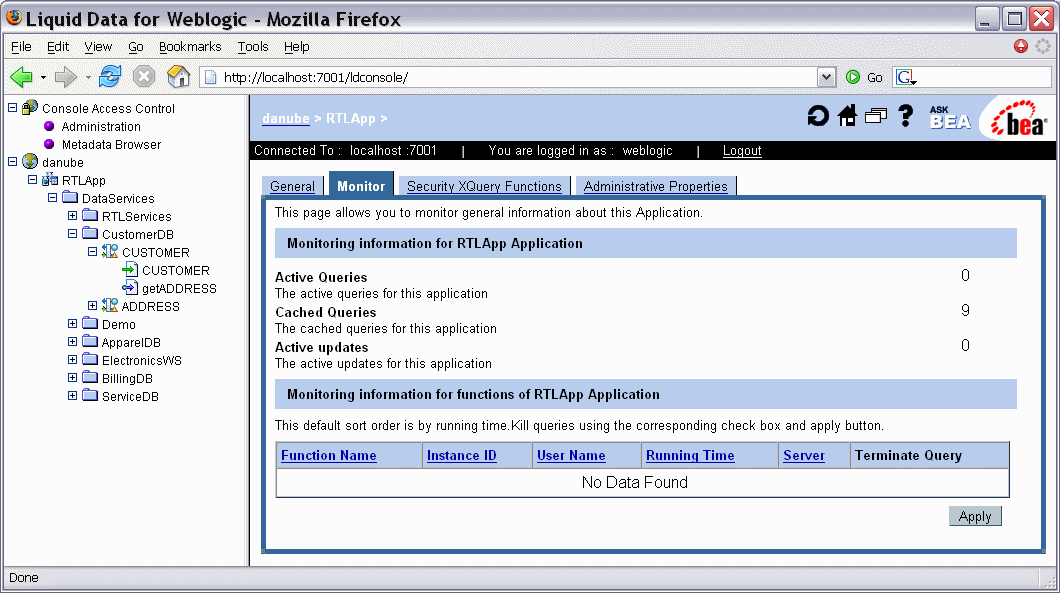The width and height of the screenshot is (1060, 593).
Task: Sort by Server column
Action: click(x=804, y=455)
